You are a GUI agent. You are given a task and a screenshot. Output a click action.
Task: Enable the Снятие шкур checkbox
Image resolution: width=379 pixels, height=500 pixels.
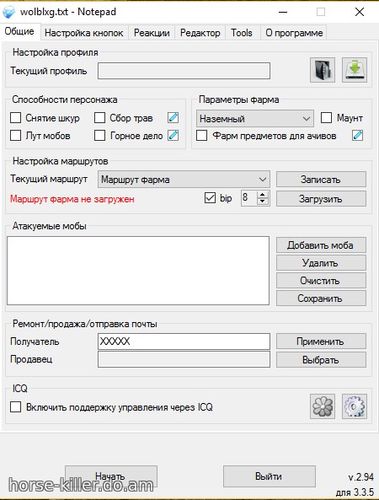click(x=15, y=118)
